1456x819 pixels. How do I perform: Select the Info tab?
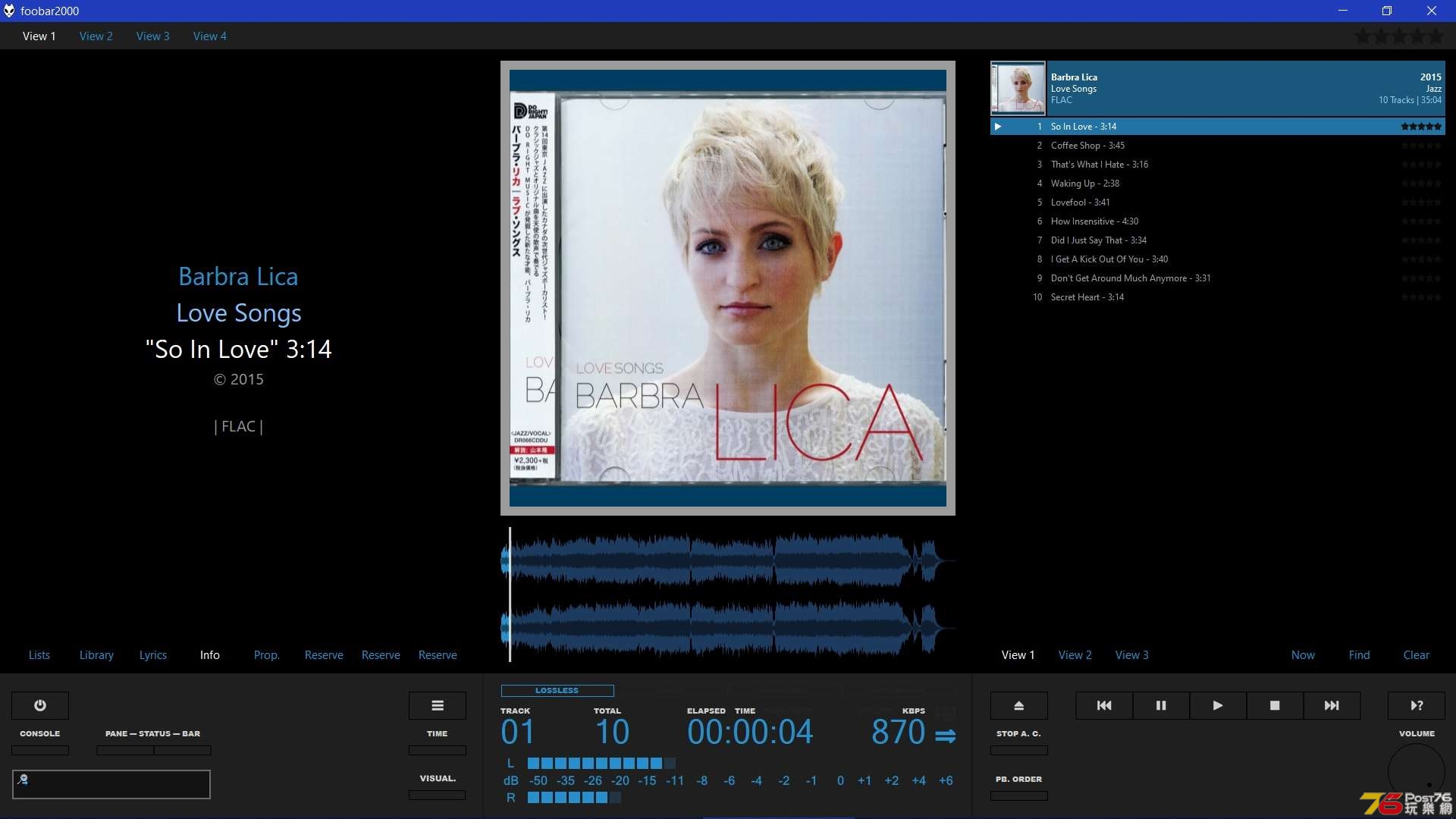point(210,654)
